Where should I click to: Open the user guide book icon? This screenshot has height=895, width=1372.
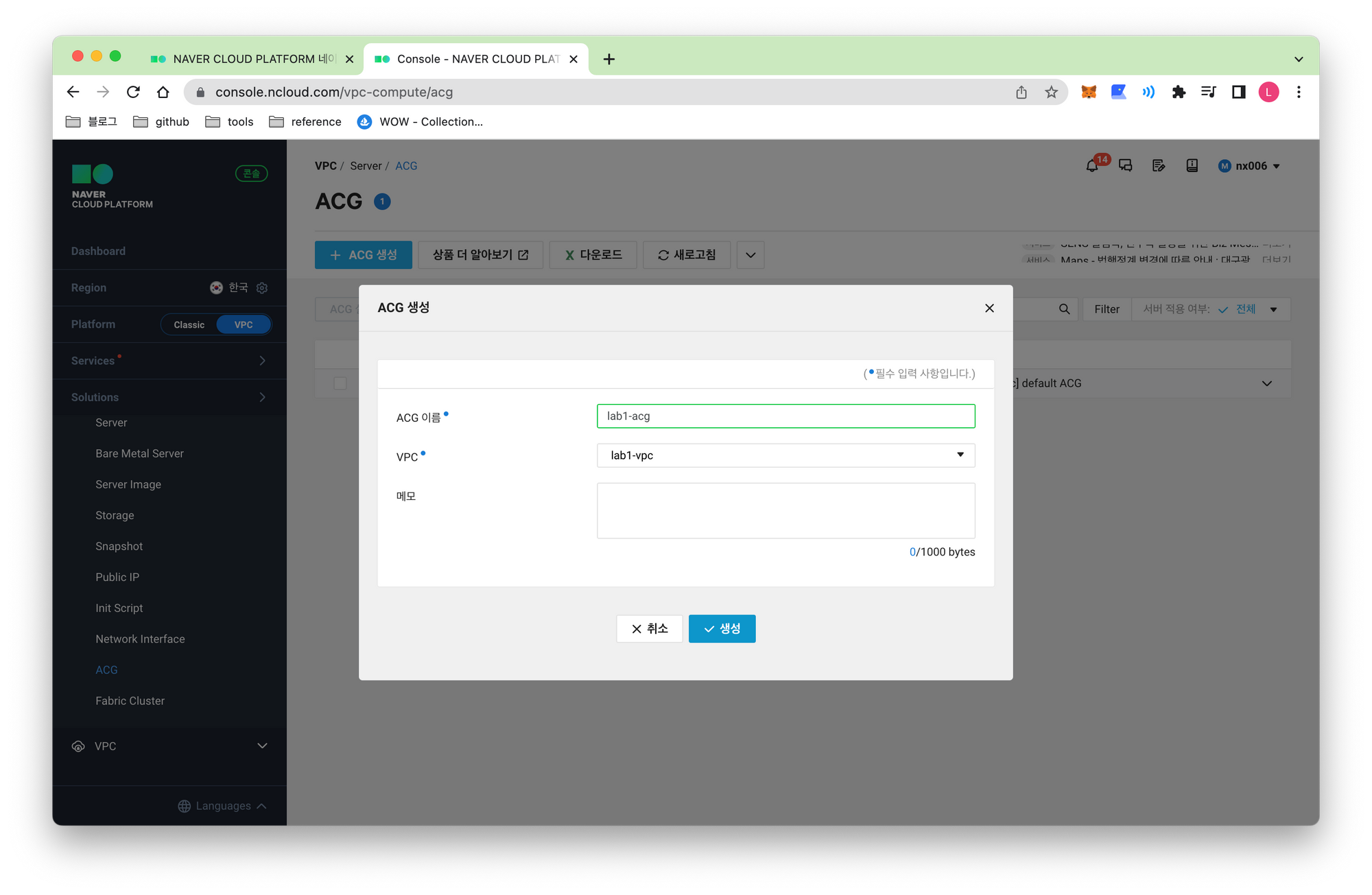1192,166
